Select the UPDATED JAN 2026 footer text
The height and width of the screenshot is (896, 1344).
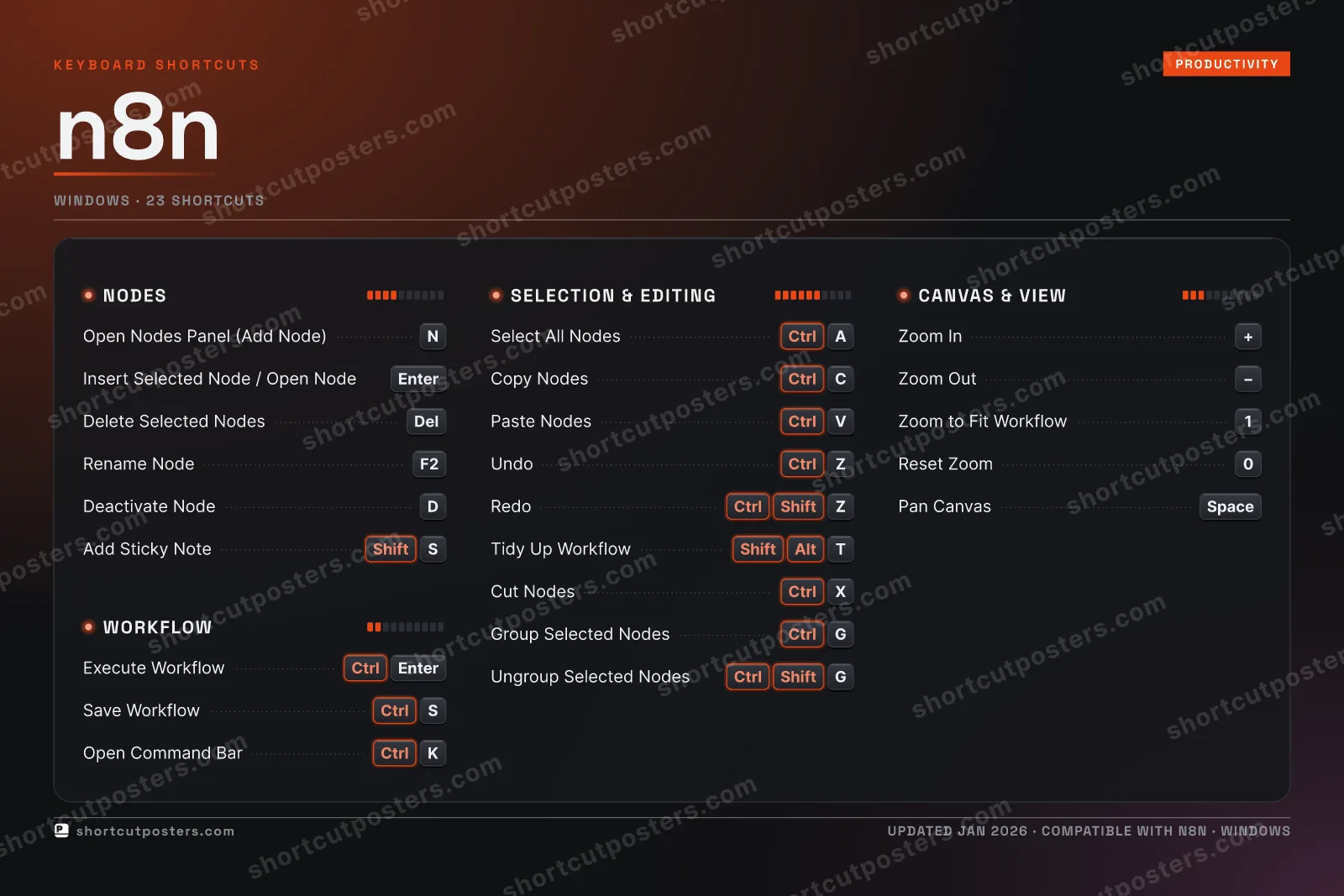[x=958, y=831]
